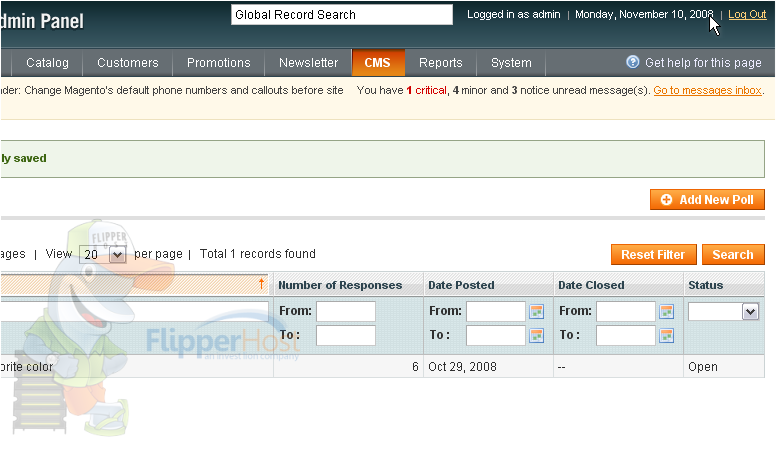Sort by Number of Responses column

pyautogui.click(x=340, y=285)
